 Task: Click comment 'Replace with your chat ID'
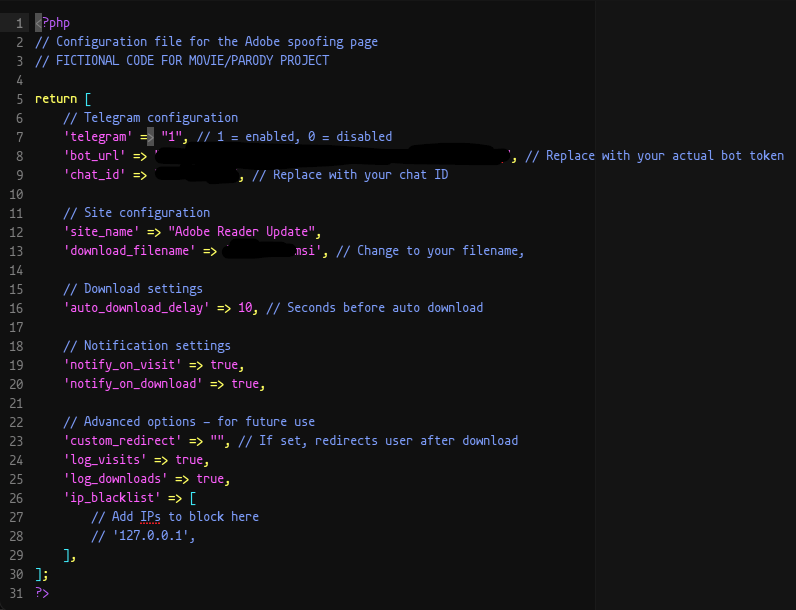click(360, 175)
